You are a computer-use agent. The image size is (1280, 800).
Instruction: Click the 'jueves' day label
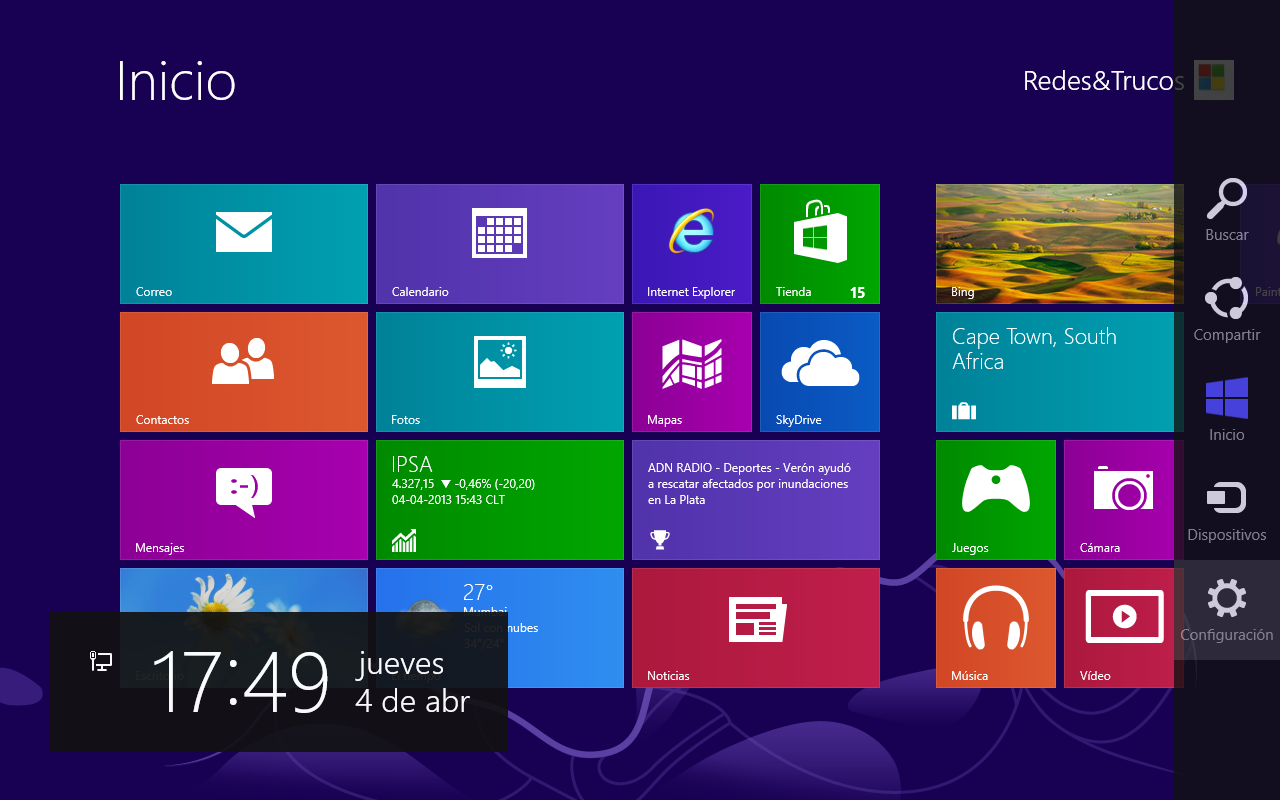tap(400, 665)
